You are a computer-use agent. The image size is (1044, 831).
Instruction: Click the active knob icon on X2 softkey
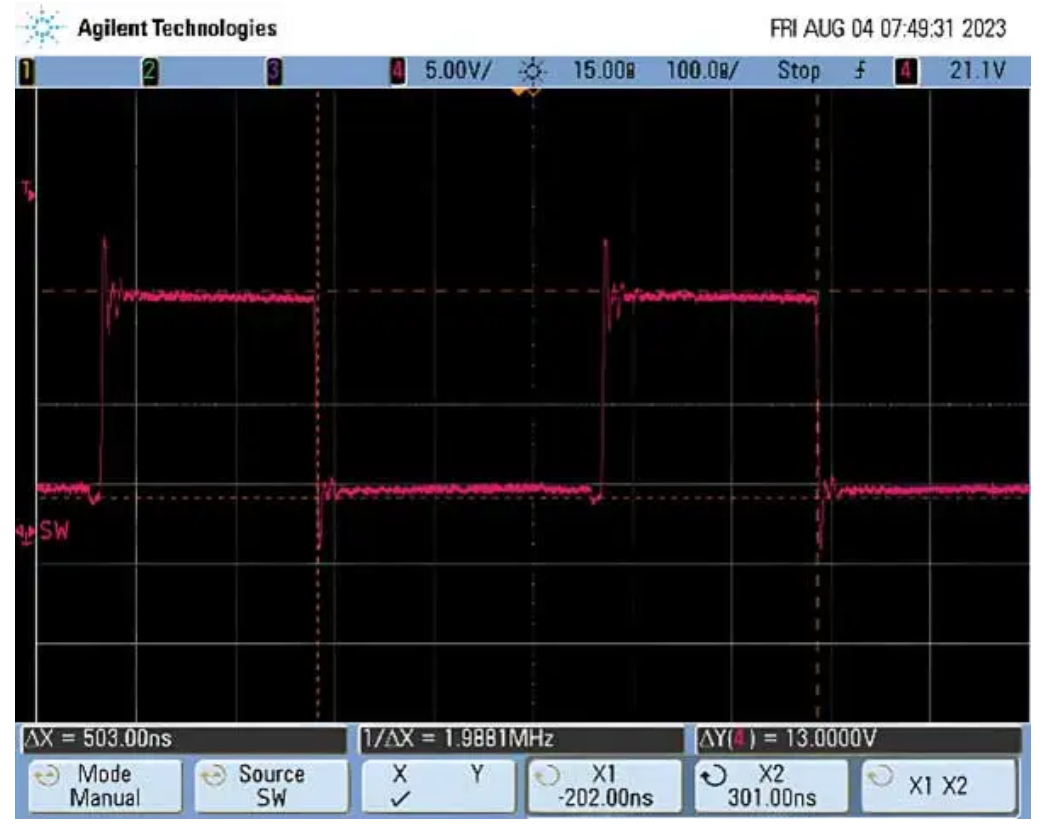point(714,776)
